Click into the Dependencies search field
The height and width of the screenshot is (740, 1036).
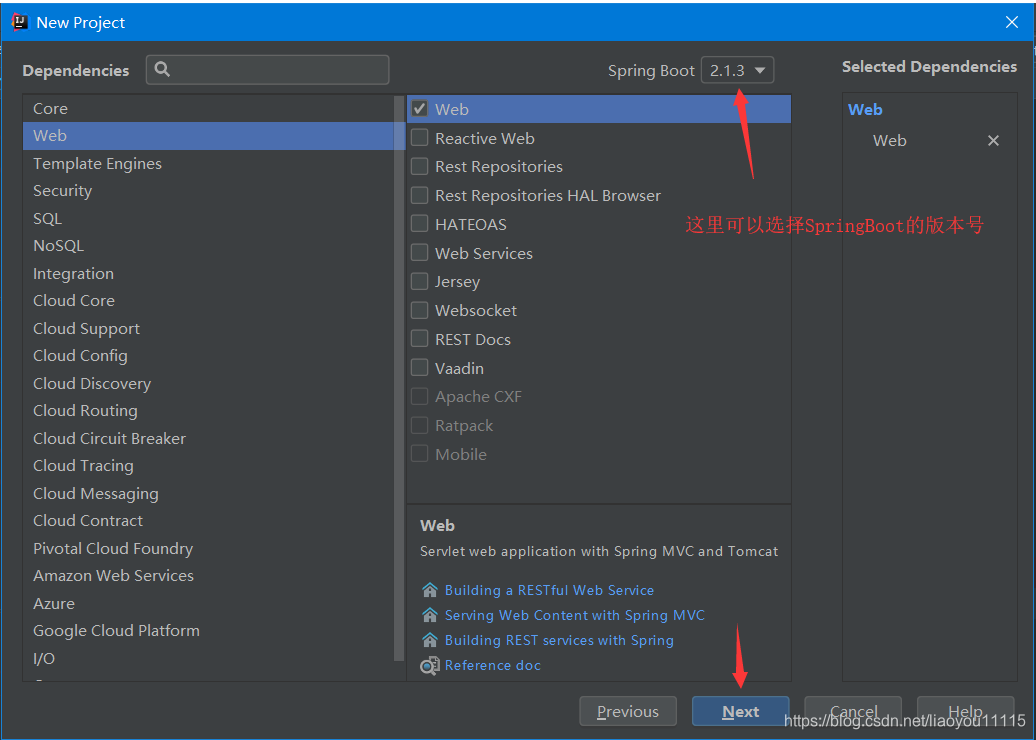click(x=268, y=69)
